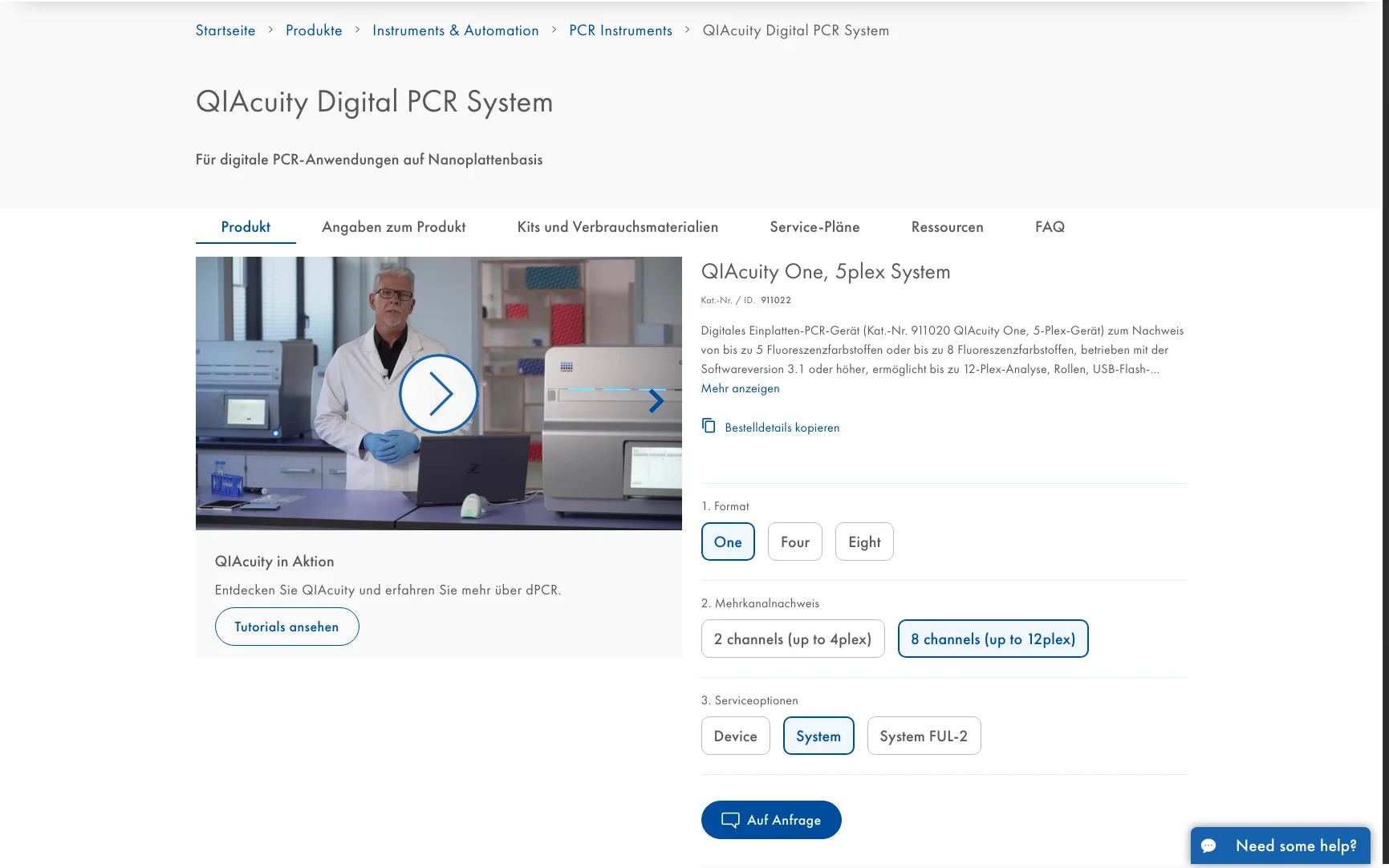Select the Four format option
The width and height of the screenshot is (1389, 868).
point(795,541)
